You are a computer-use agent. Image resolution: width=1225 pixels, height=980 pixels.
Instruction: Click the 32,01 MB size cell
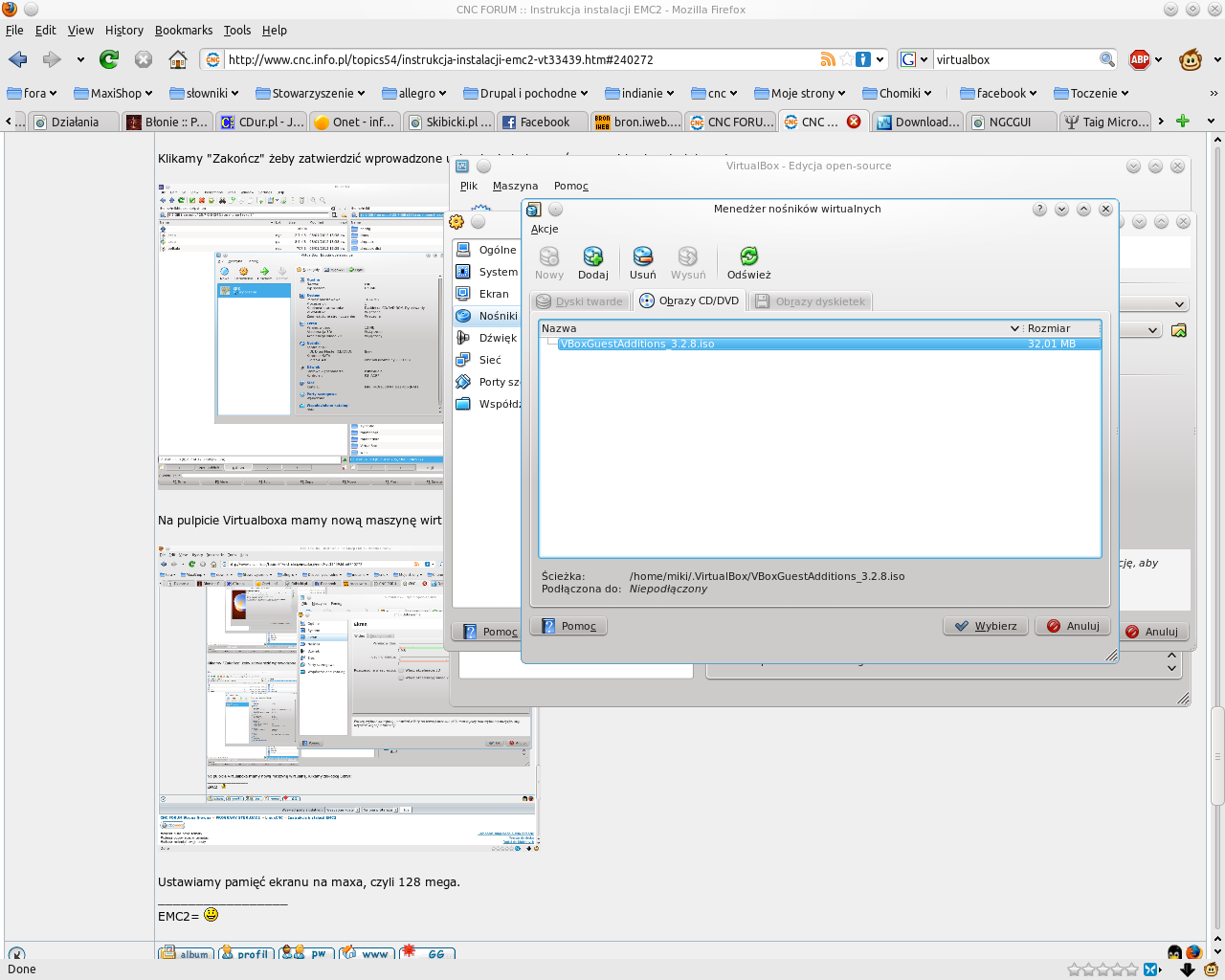[x=1052, y=344]
